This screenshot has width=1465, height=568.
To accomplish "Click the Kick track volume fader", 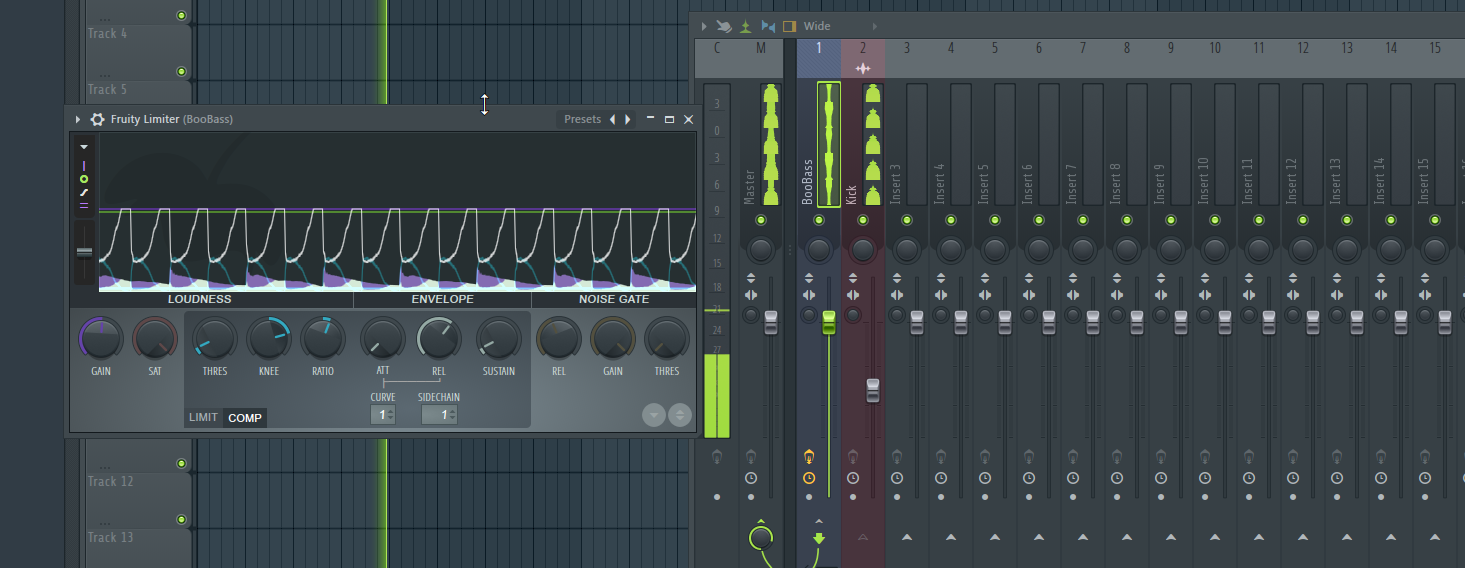I will 872,390.
